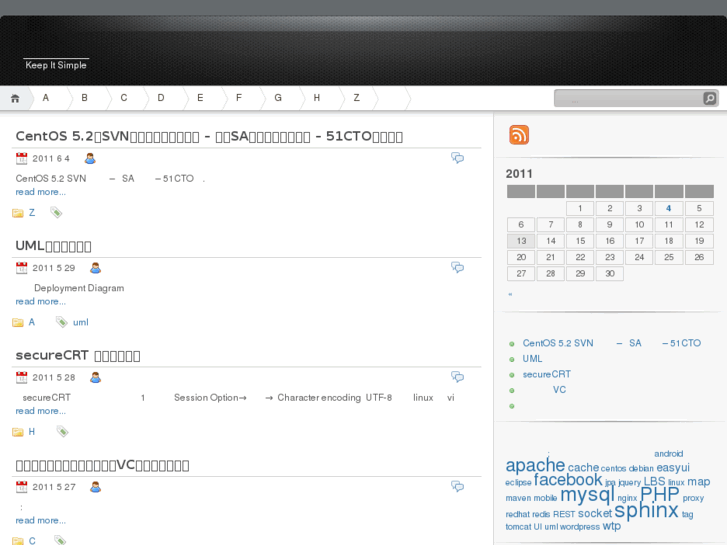Open category A in the navigation bar
This screenshot has width=727, height=545.
pyautogui.click(x=45, y=98)
